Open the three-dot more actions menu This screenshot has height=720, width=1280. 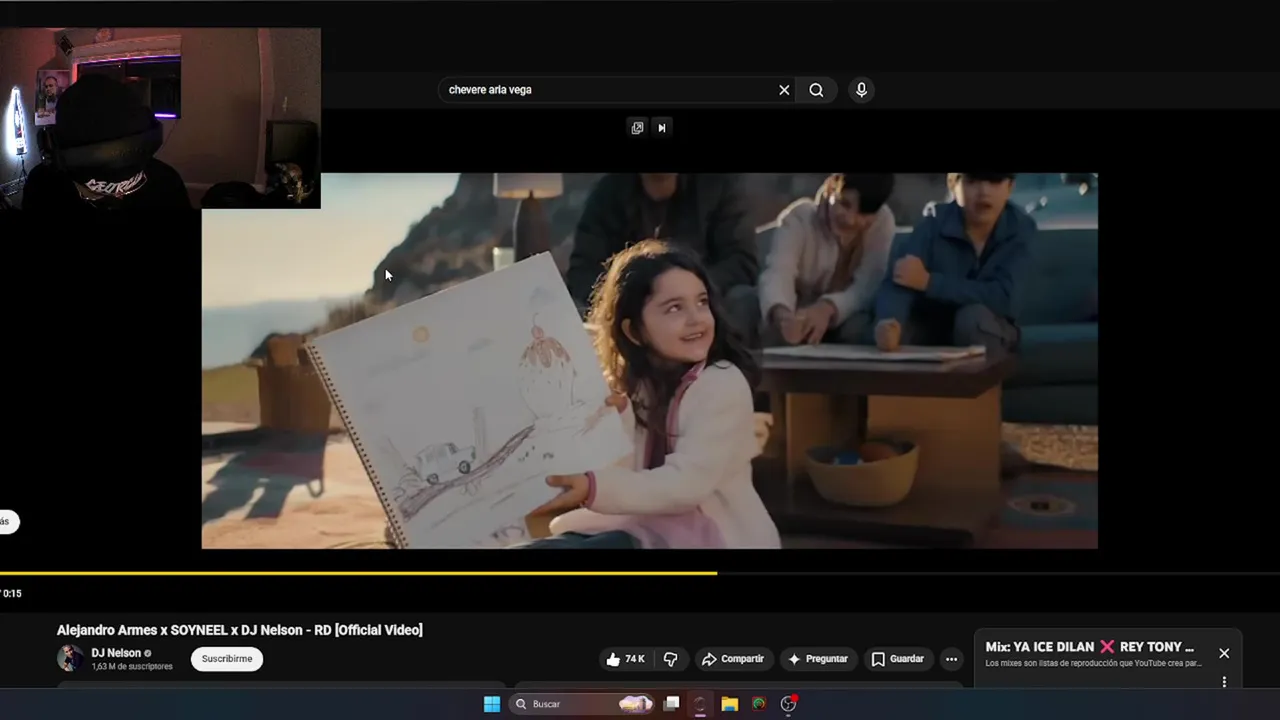tap(951, 659)
